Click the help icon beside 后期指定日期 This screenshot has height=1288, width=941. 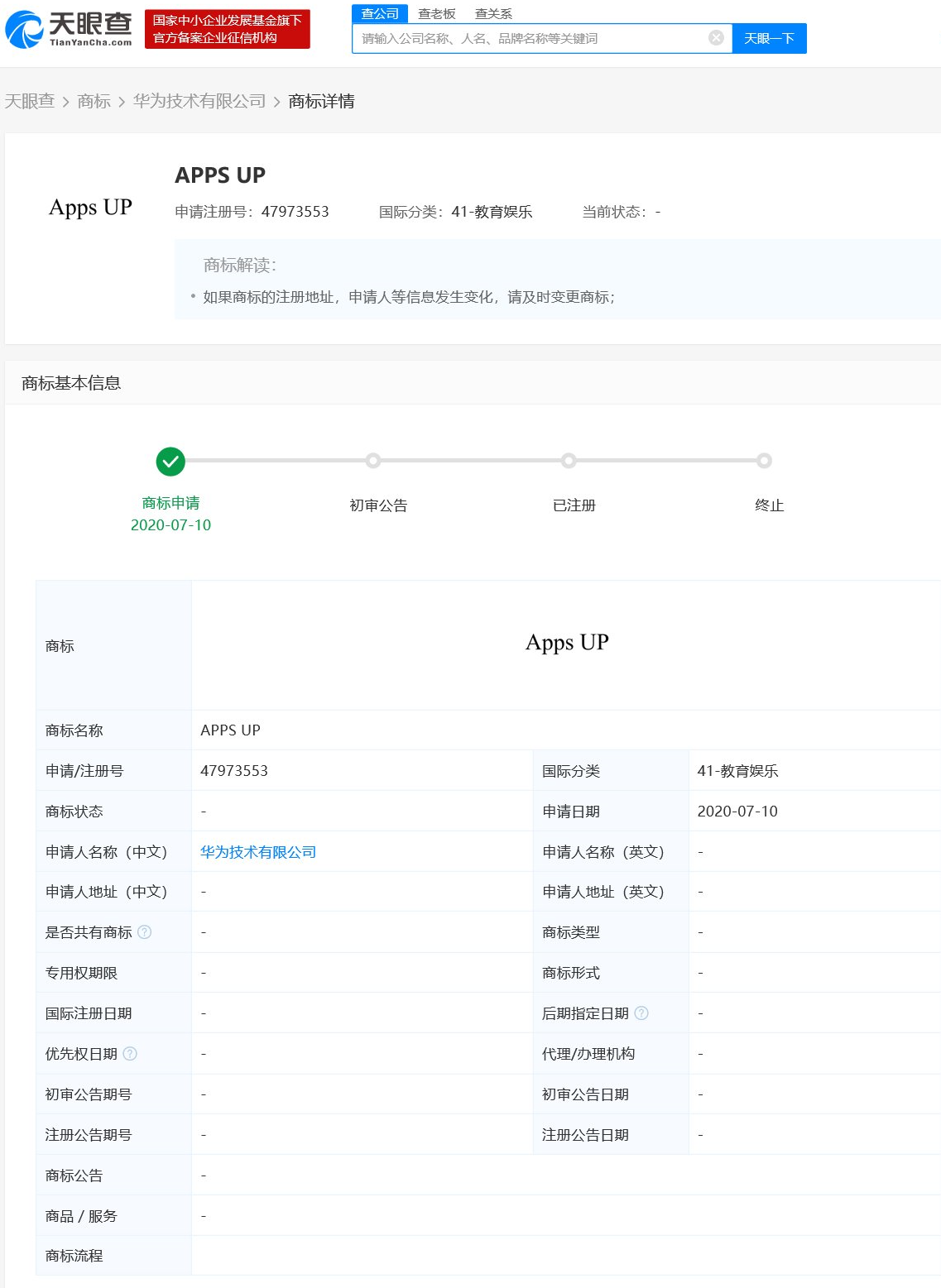point(641,1013)
